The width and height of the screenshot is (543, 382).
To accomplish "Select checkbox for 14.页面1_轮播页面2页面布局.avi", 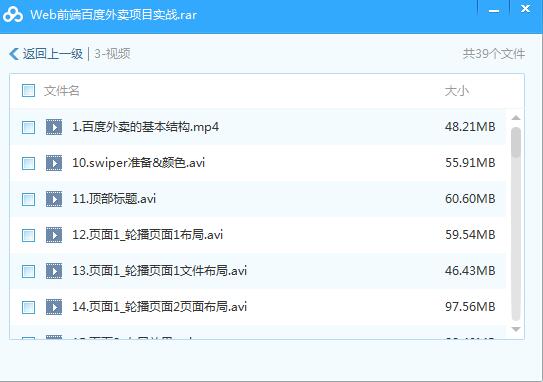I will (x=28, y=308).
